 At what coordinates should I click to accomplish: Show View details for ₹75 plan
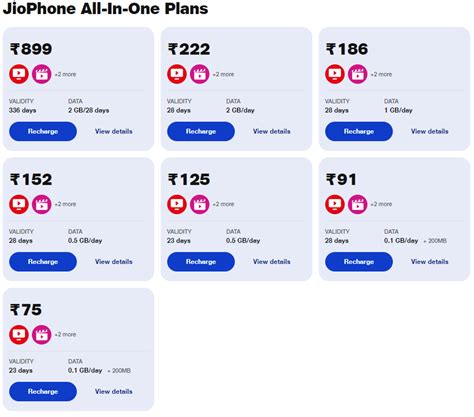click(114, 392)
